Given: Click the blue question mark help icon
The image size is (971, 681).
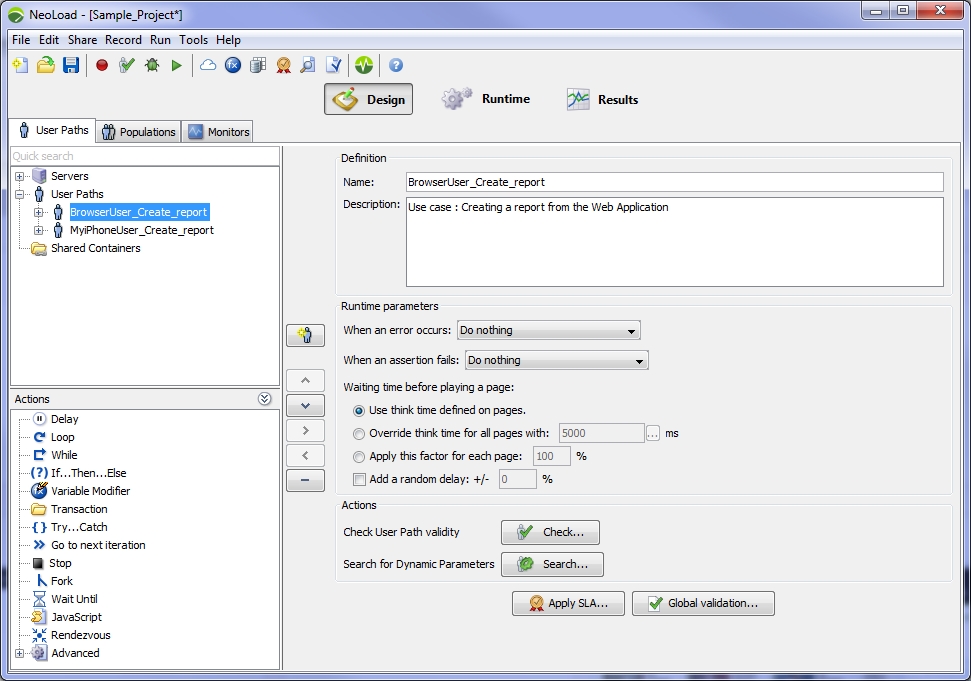Looking at the screenshot, I should (x=396, y=65).
